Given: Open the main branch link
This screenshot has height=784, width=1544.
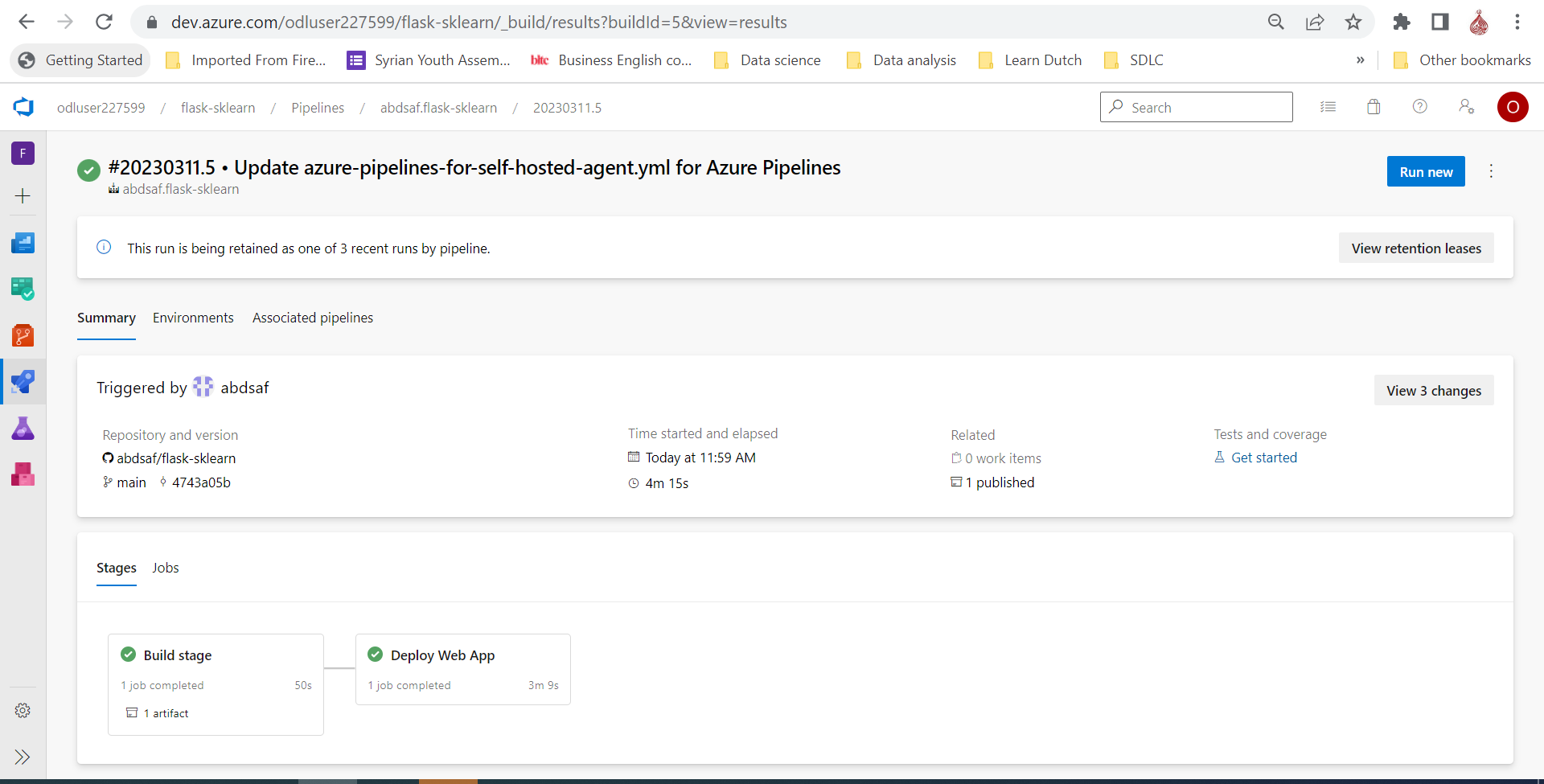Looking at the screenshot, I should [x=131, y=482].
